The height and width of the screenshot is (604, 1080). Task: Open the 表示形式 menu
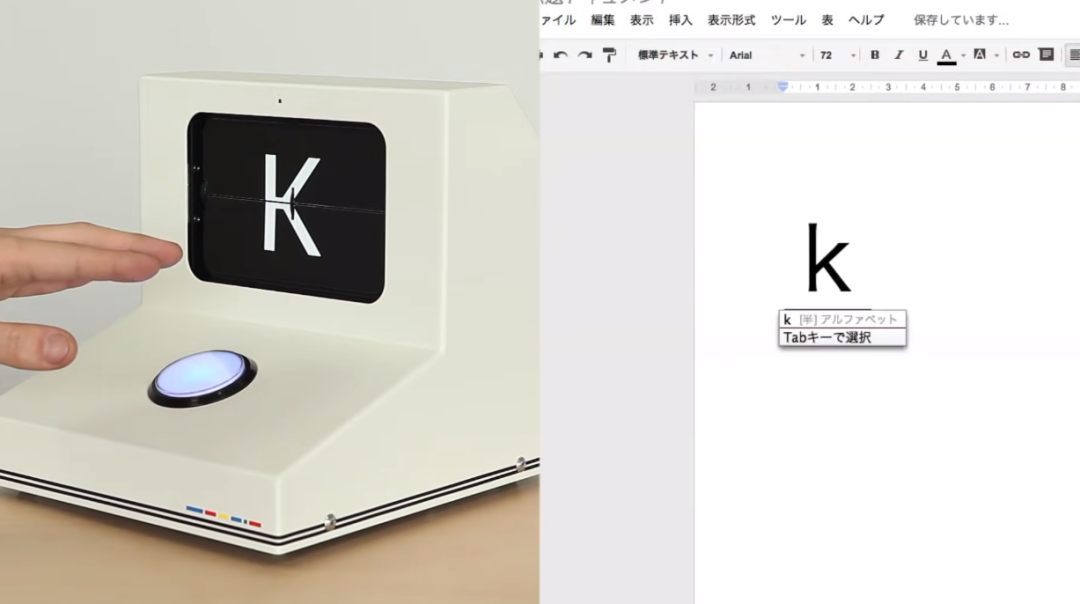point(731,20)
